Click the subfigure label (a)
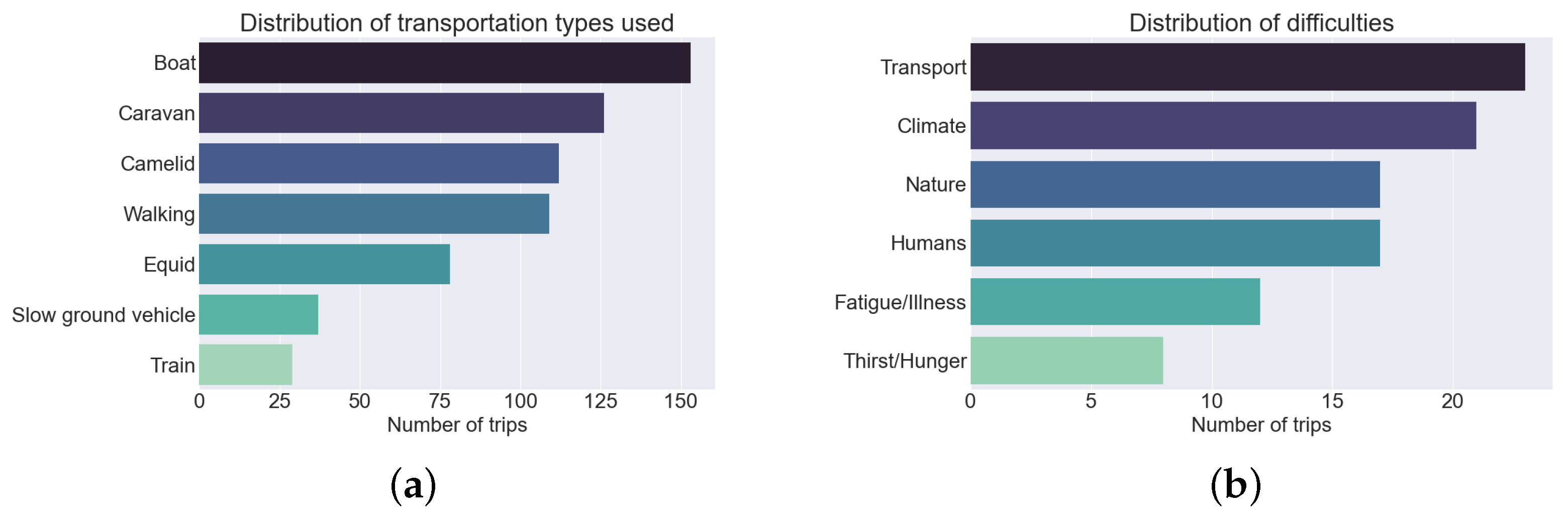The image size is (1568, 518). [x=413, y=486]
